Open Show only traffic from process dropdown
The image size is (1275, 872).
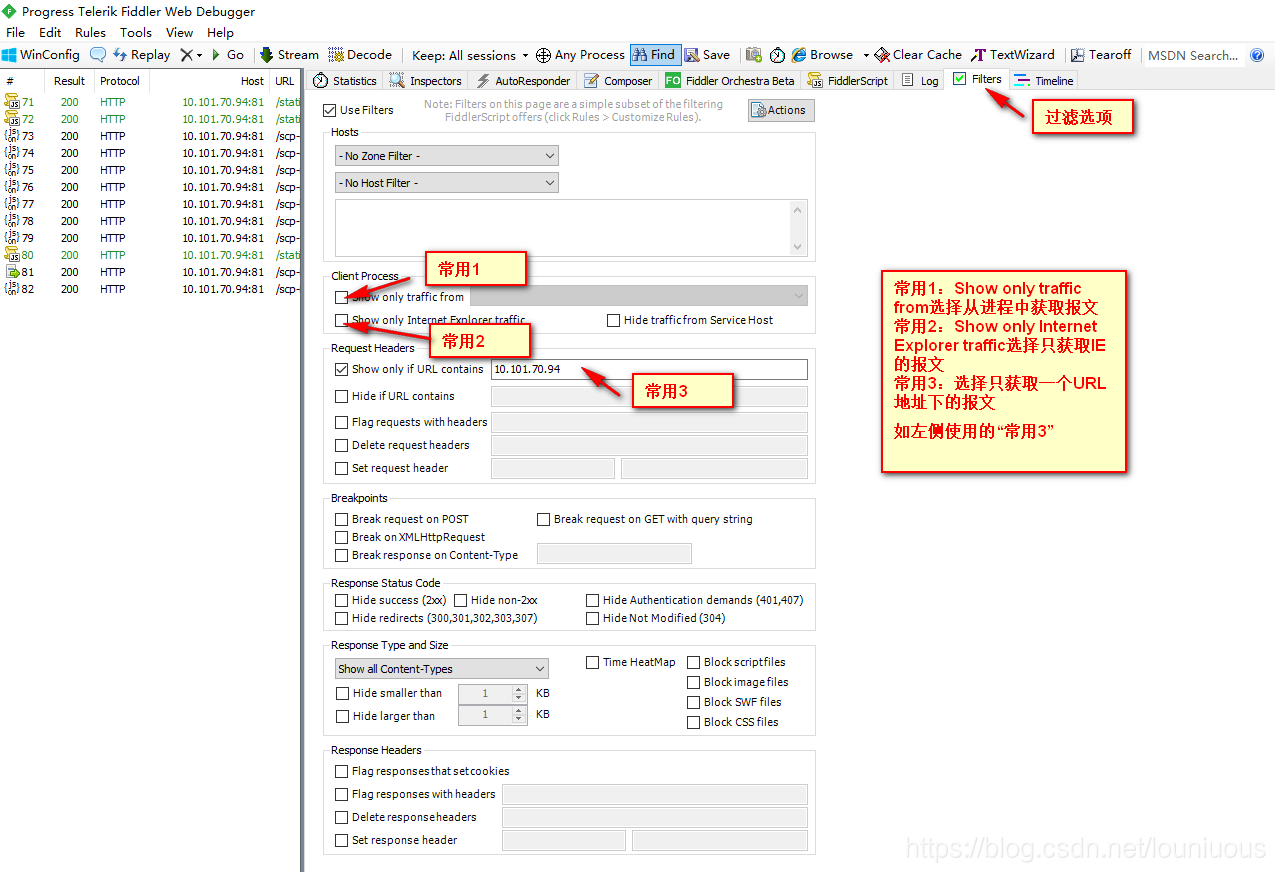pos(638,296)
